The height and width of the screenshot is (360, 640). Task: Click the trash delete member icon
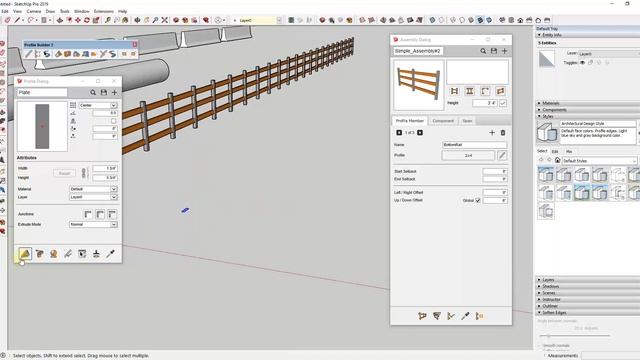[503, 133]
